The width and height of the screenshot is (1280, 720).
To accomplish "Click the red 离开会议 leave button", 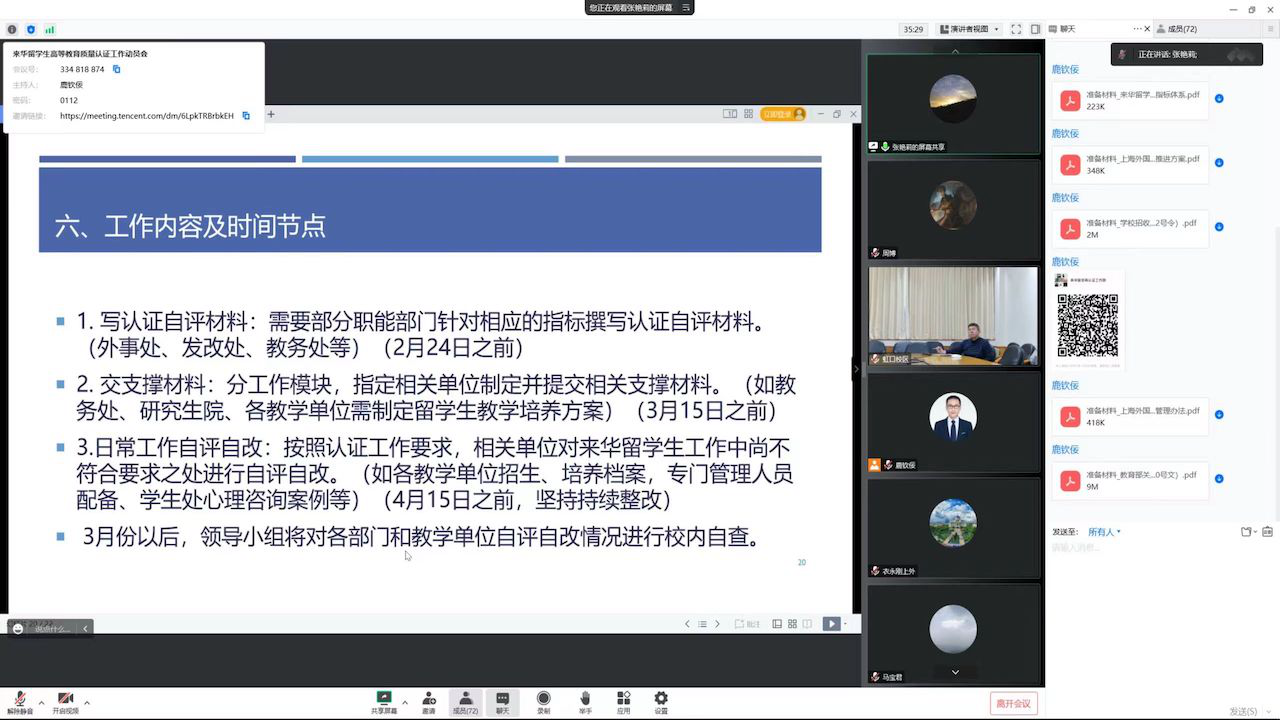I will [x=1013, y=703].
